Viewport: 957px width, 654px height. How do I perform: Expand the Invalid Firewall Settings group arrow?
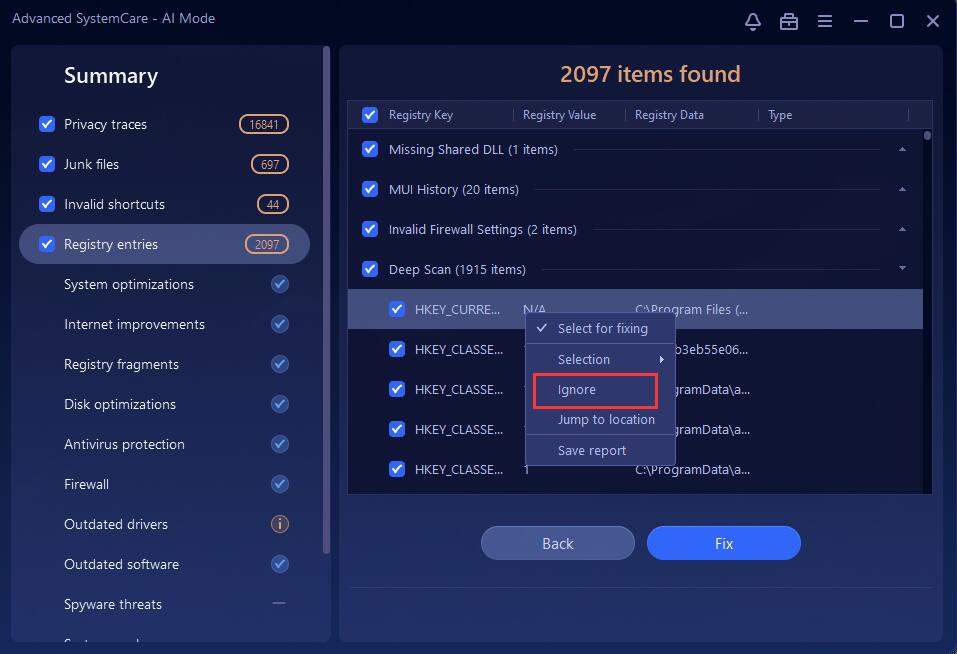pos(902,229)
